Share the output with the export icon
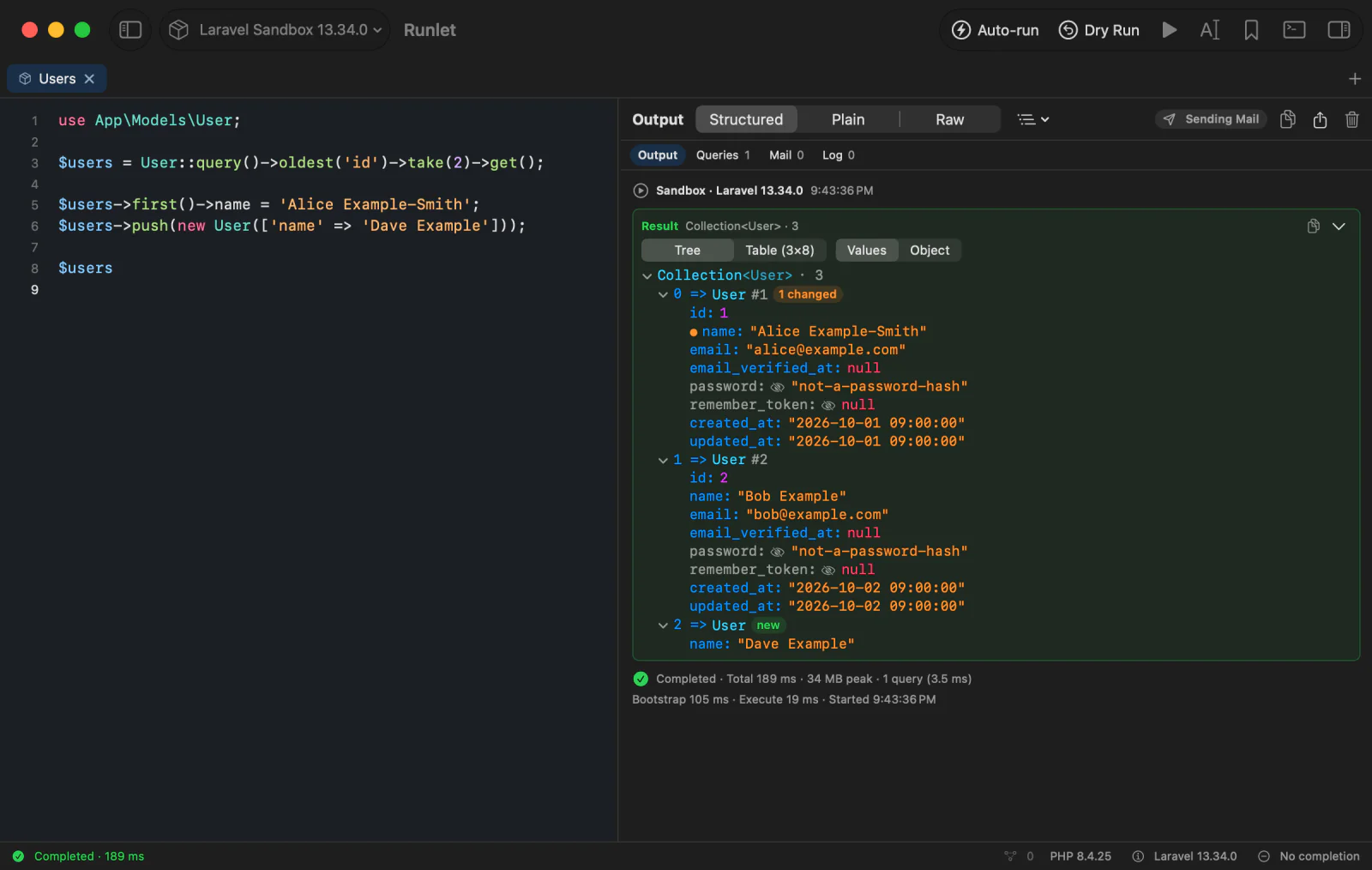This screenshot has height=870, width=1372. pyautogui.click(x=1320, y=119)
